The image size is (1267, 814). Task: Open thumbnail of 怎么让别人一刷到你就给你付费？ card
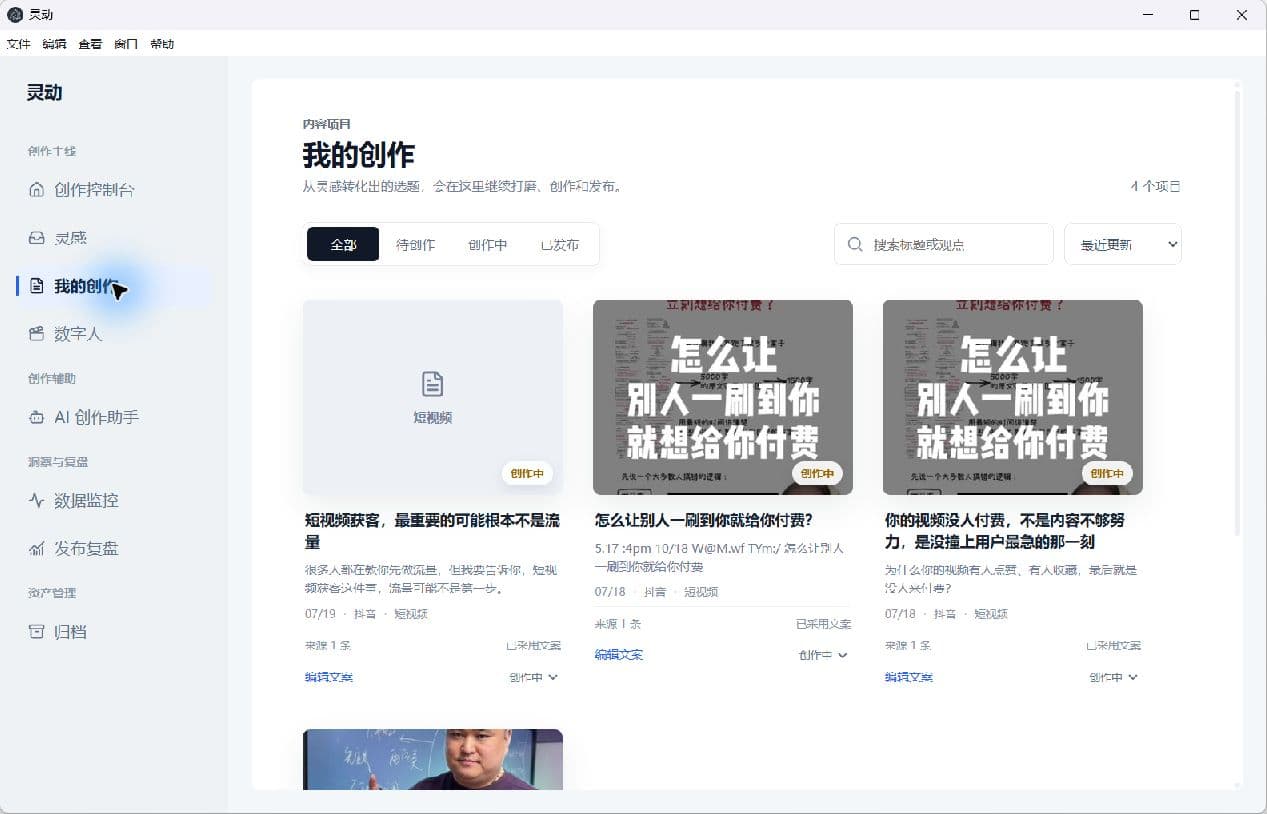tap(723, 397)
